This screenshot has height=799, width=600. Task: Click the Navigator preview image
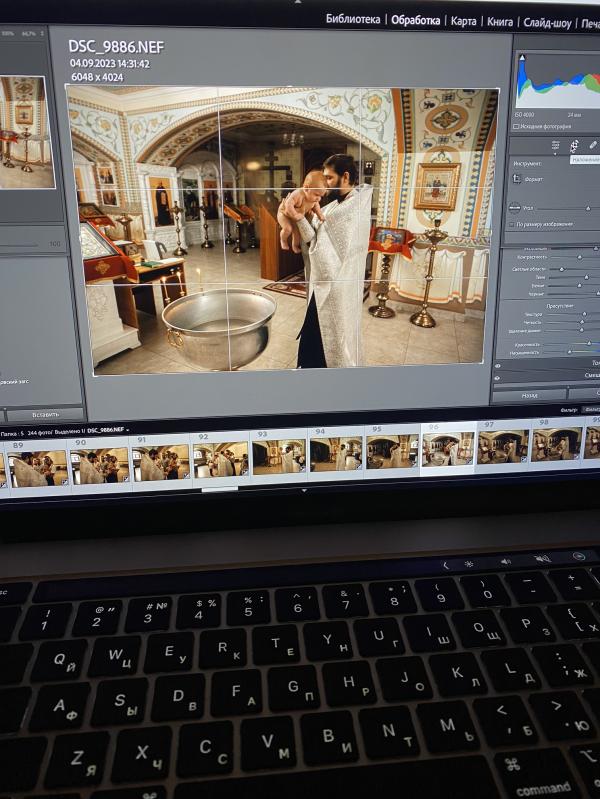pyautogui.click(x=27, y=131)
